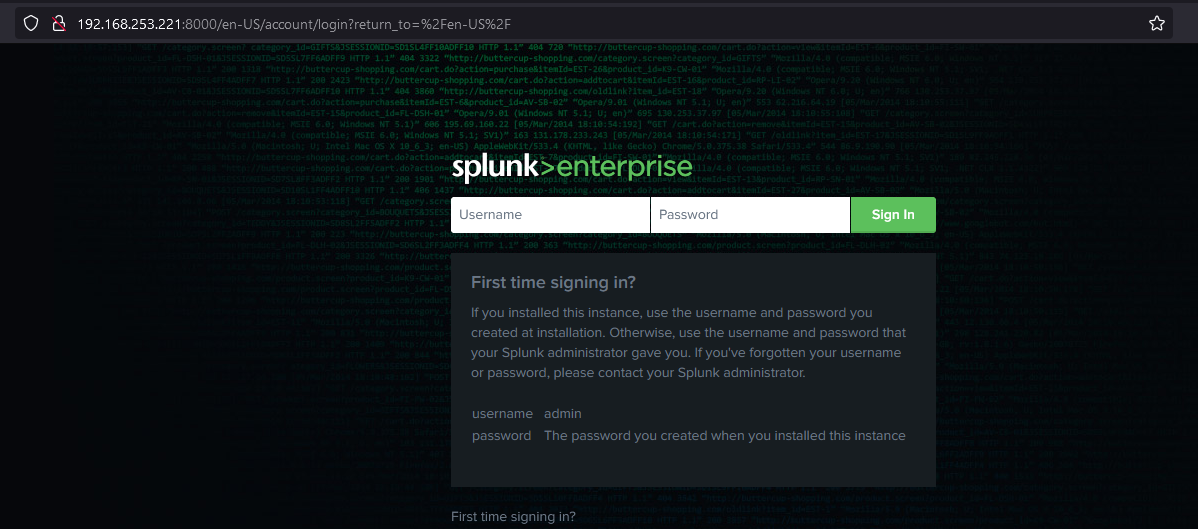The image size is (1198, 529).
Task: Focus the Password input field
Action: pos(750,215)
